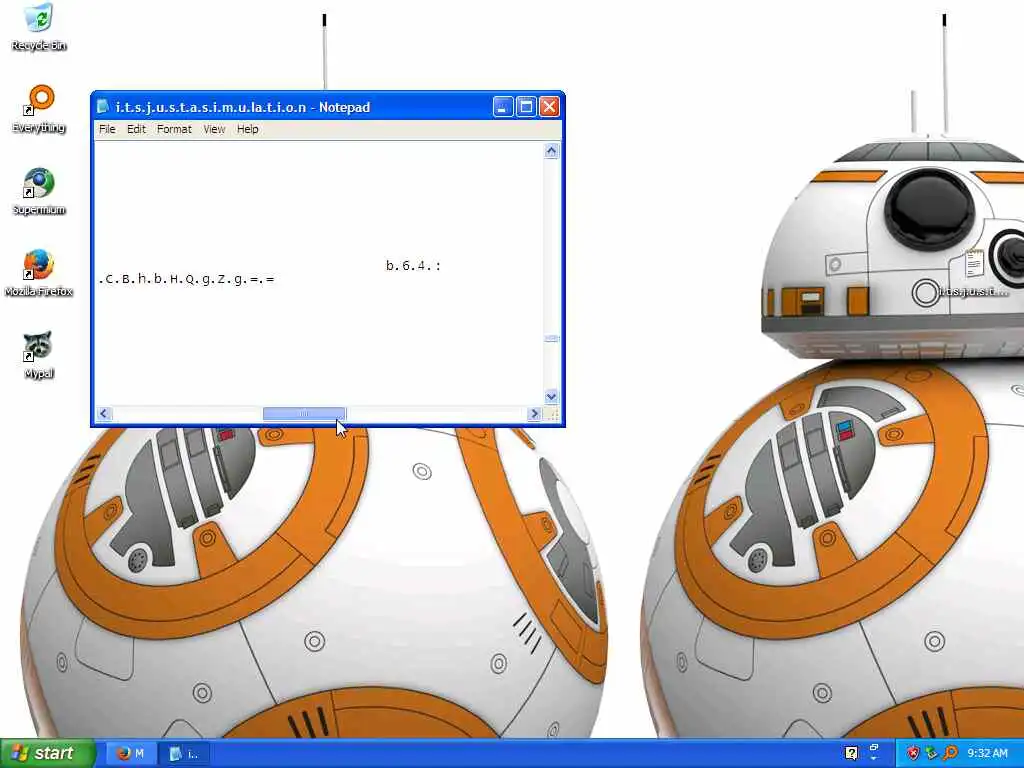Click the vertical scrollbar up arrow

coord(551,151)
